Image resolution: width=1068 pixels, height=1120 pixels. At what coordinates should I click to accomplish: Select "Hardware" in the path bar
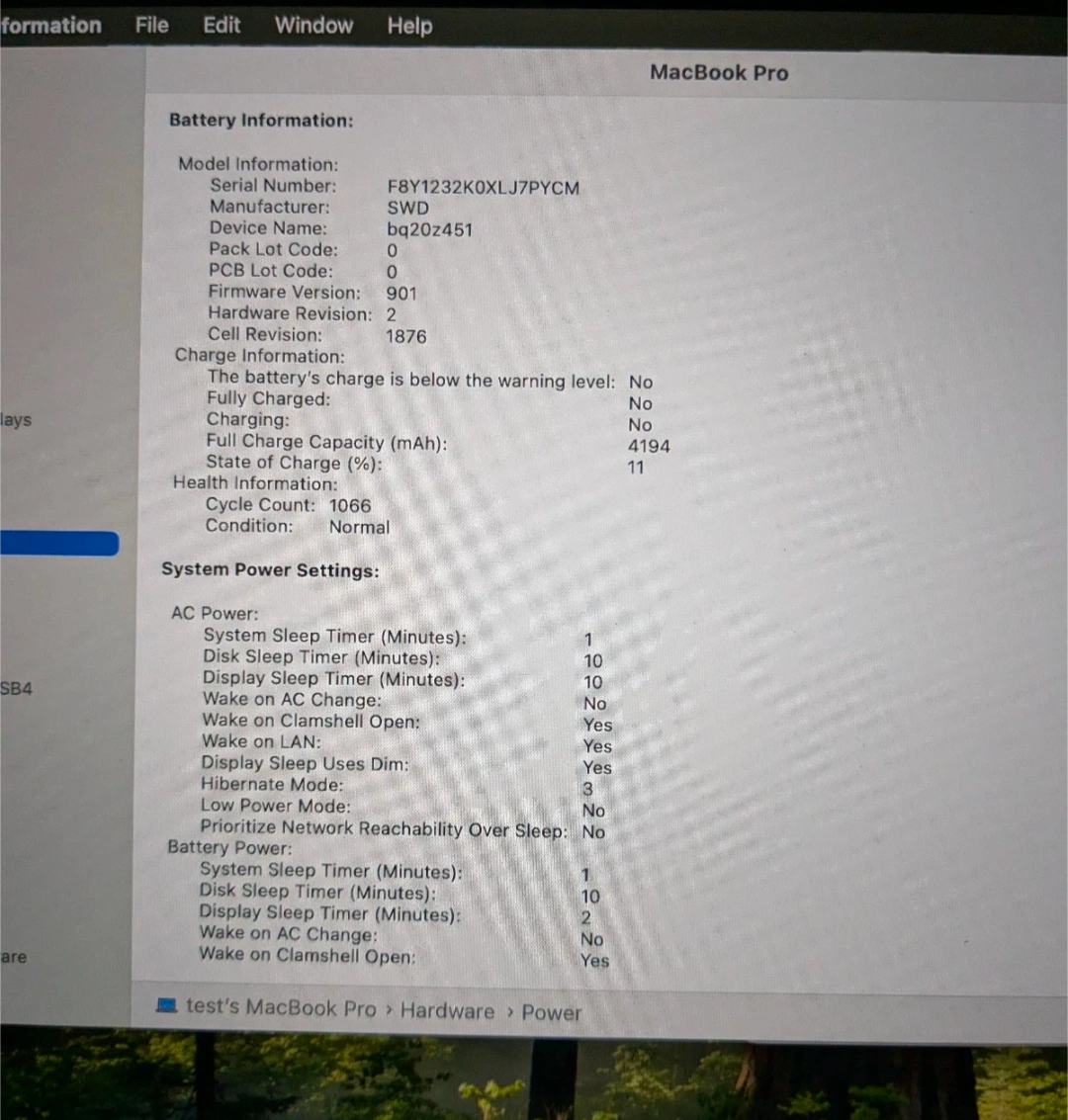pyautogui.click(x=447, y=1010)
